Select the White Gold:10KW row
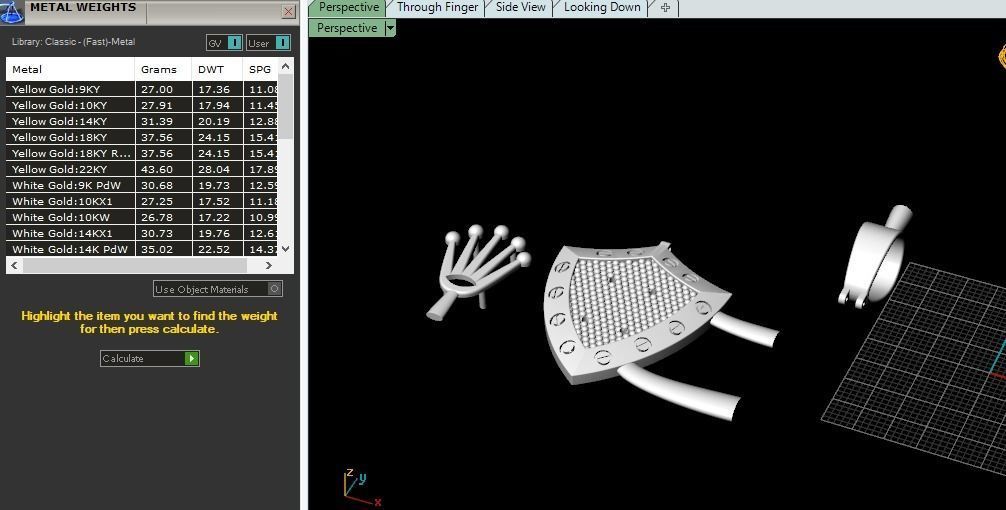Viewport: 1006px width, 510px height. point(142,217)
